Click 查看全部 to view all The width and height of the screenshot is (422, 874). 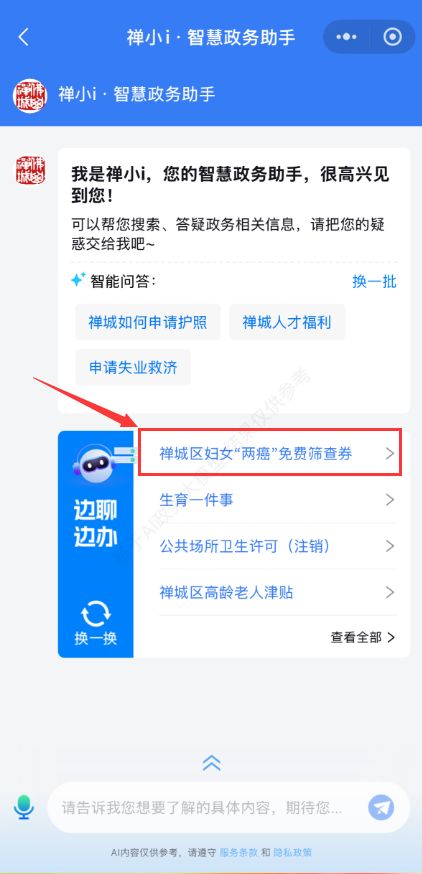(363, 637)
